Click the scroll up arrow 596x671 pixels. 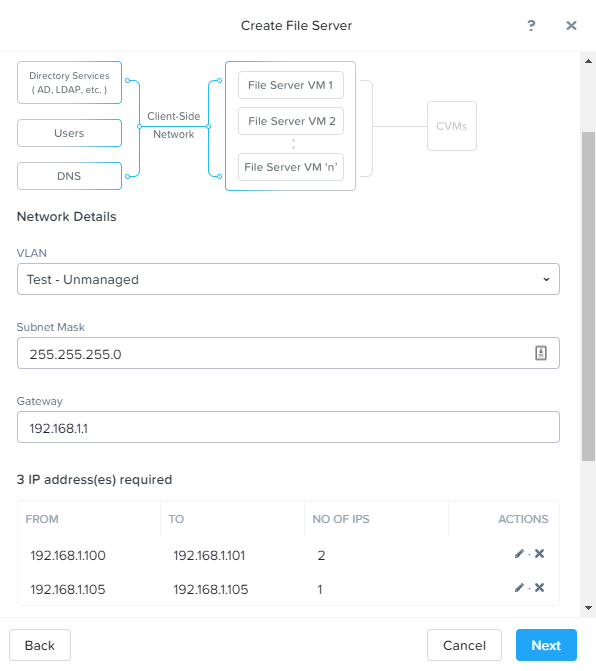pos(588,61)
